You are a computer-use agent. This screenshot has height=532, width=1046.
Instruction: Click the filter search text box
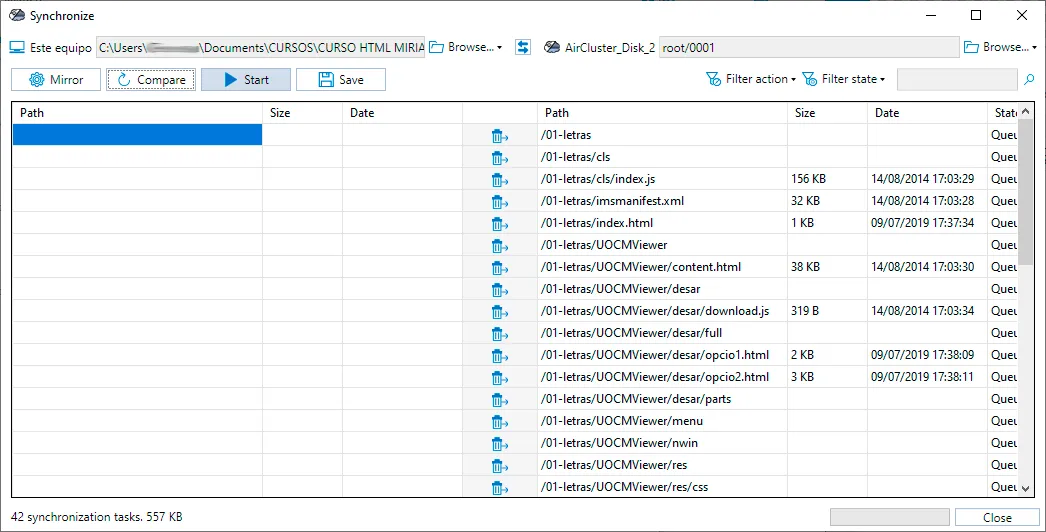[957, 79]
